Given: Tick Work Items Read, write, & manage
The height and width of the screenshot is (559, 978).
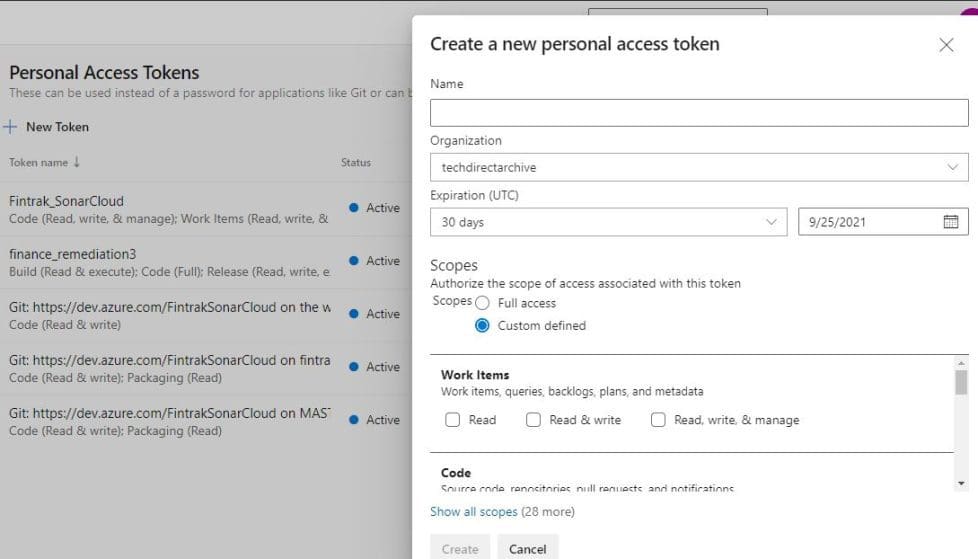Looking at the screenshot, I should 658,420.
